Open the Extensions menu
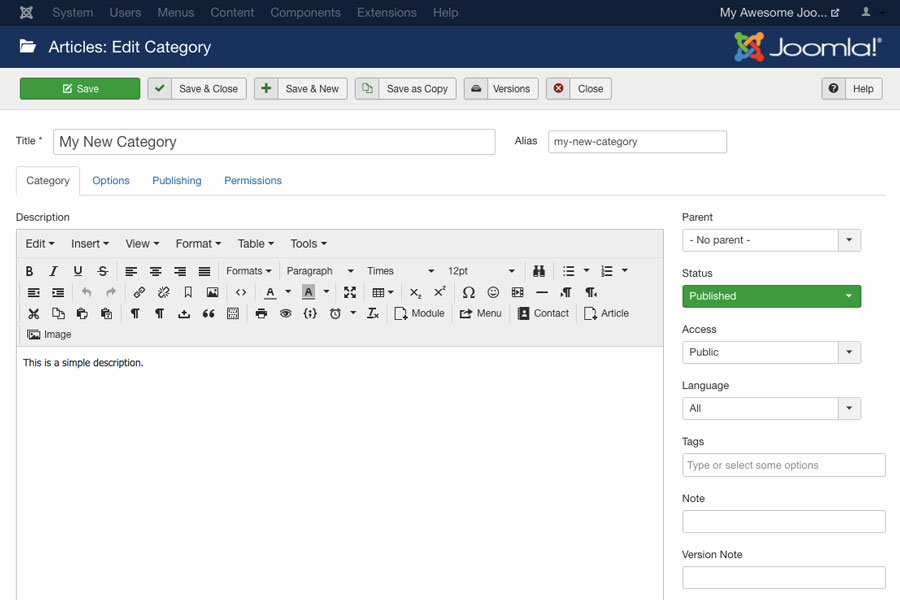 [389, 13]
